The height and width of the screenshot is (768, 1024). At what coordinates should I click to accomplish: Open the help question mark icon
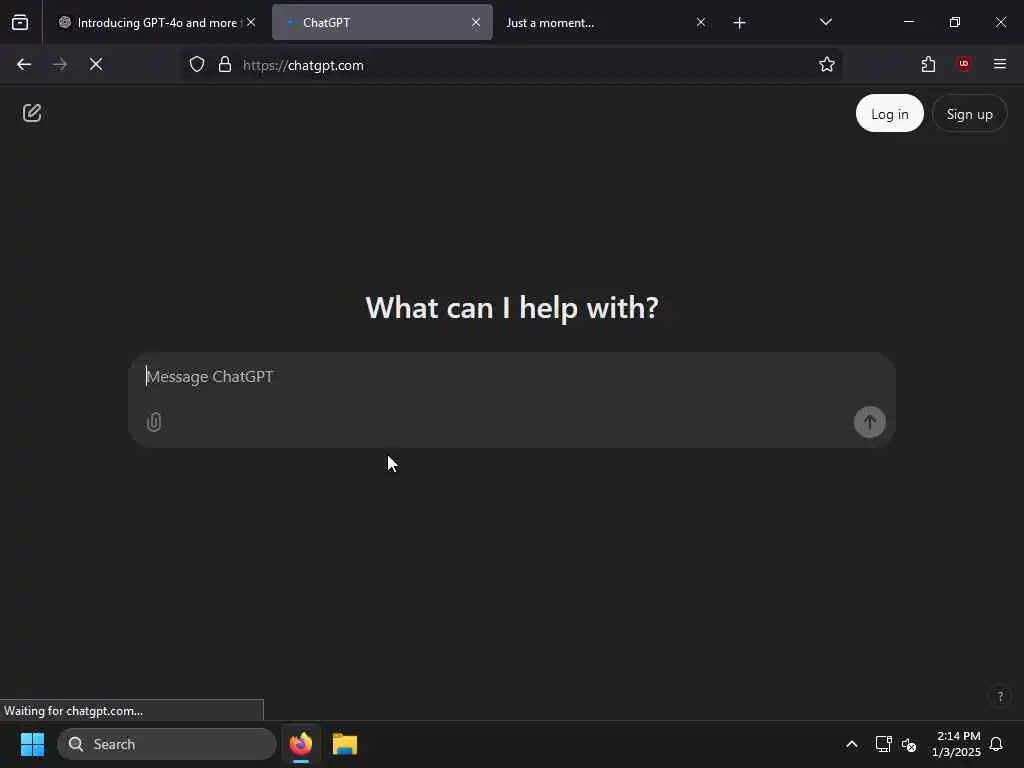(x=1000, y=696)
